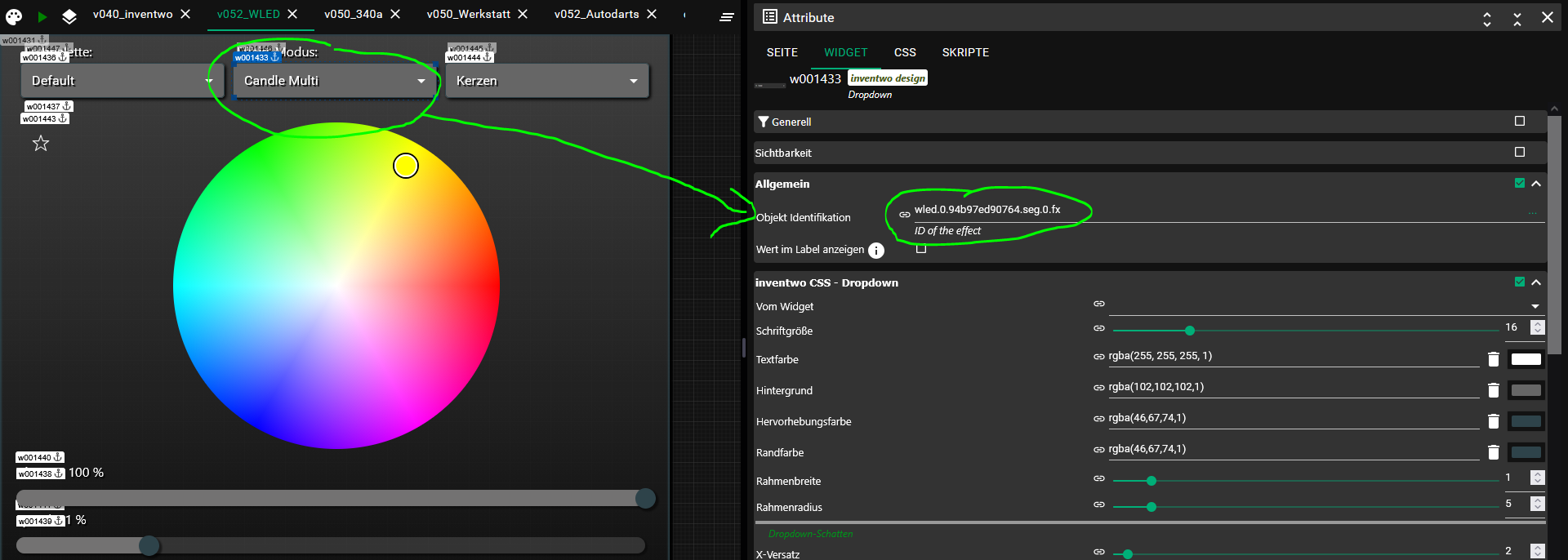The image size is (1568, 560).
Task: Collapse the inventwo CSS - Dropdown section
Action: tap(1536, 282)
